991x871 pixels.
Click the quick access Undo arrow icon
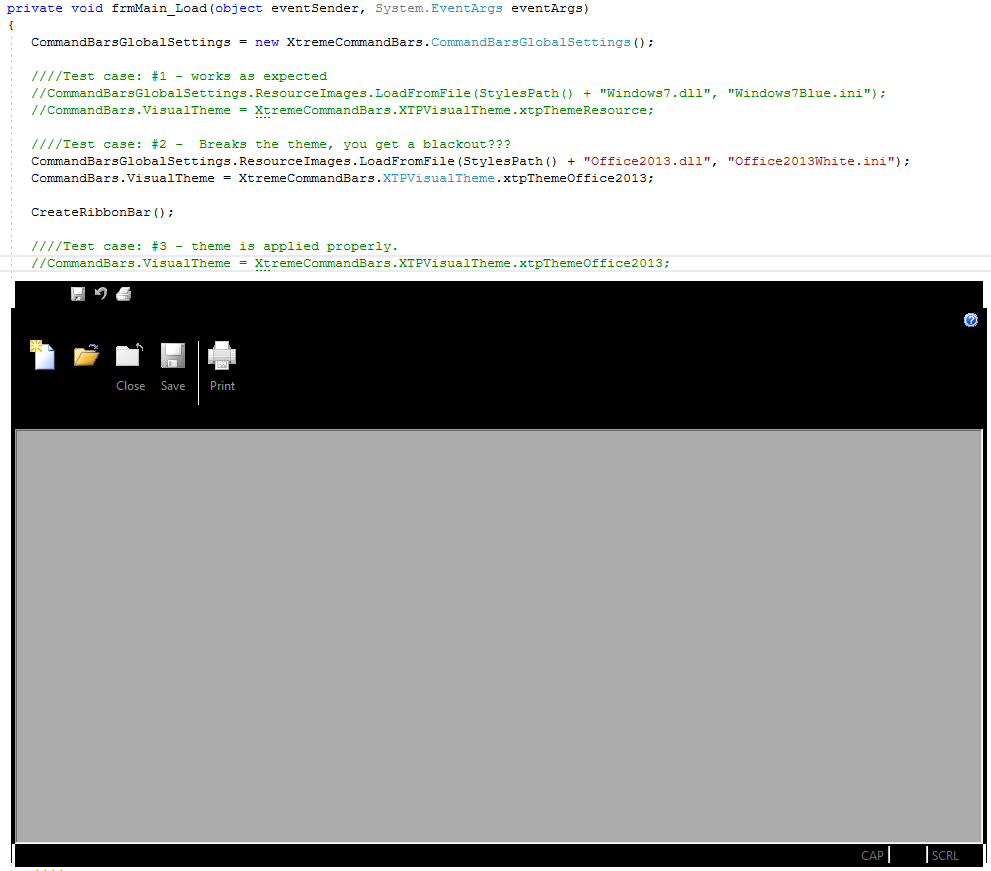pyautogui.click(x=100, y=293)
